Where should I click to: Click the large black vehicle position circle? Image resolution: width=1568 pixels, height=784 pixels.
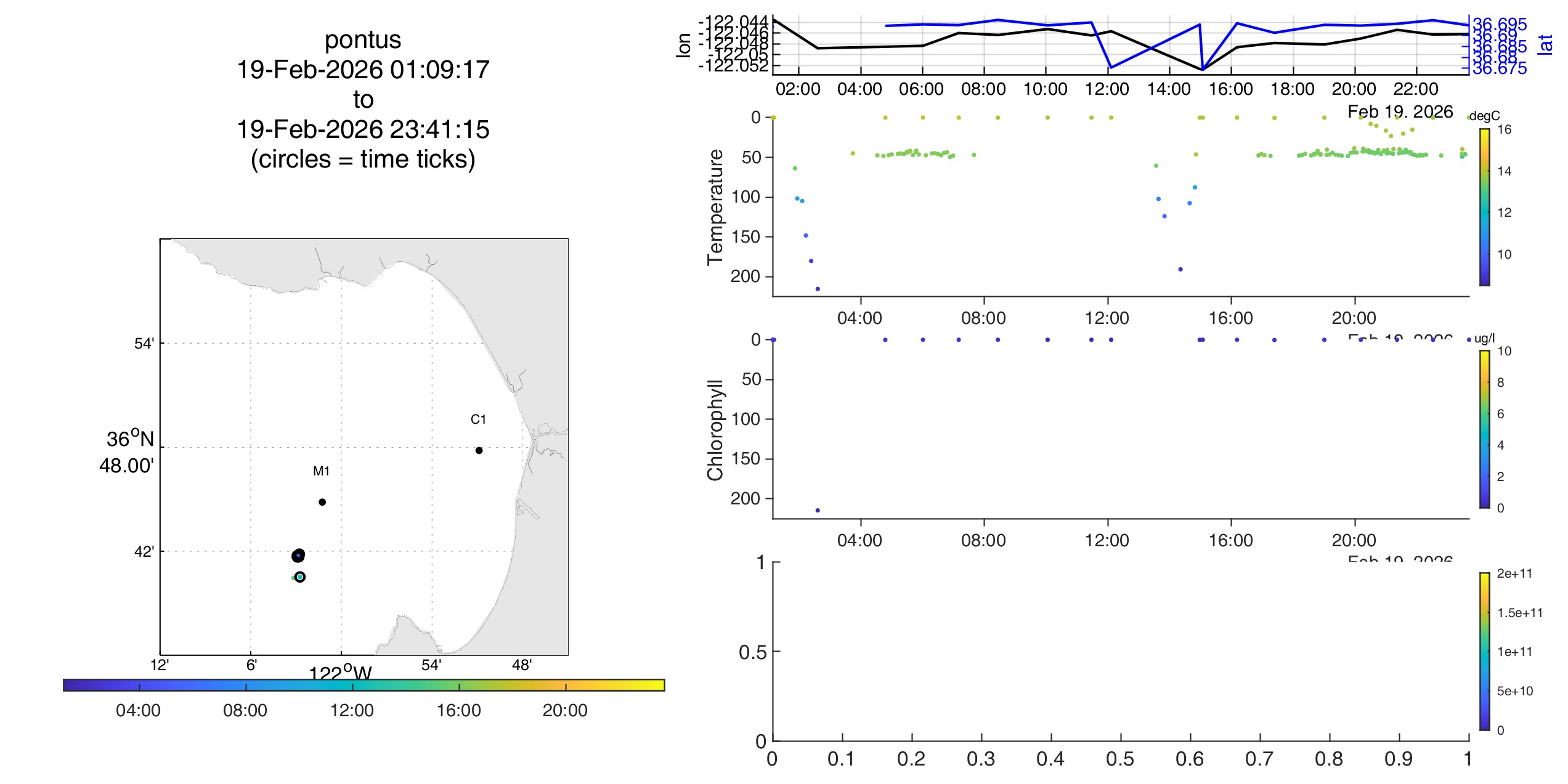(298, 556)
